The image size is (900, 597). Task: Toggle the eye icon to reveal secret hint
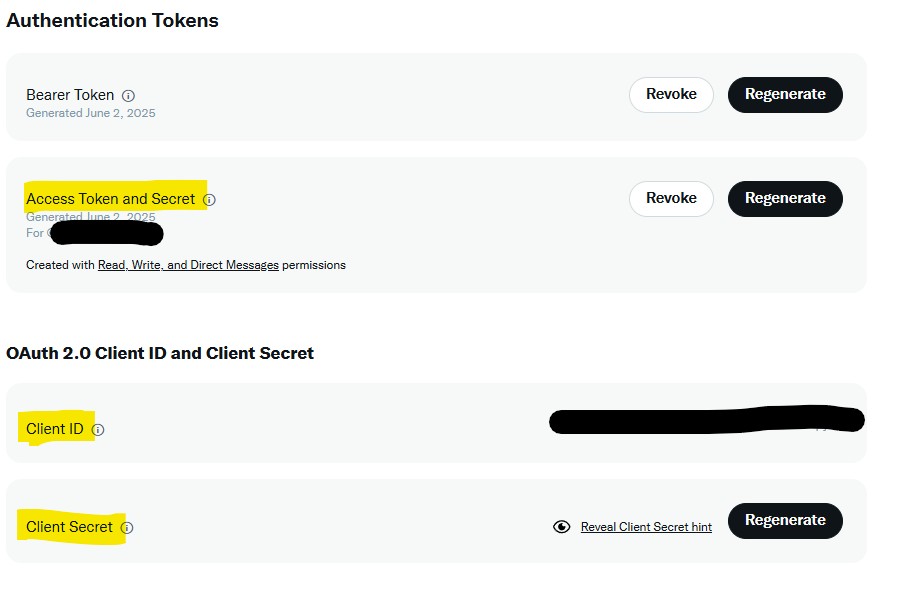point(561,527)
